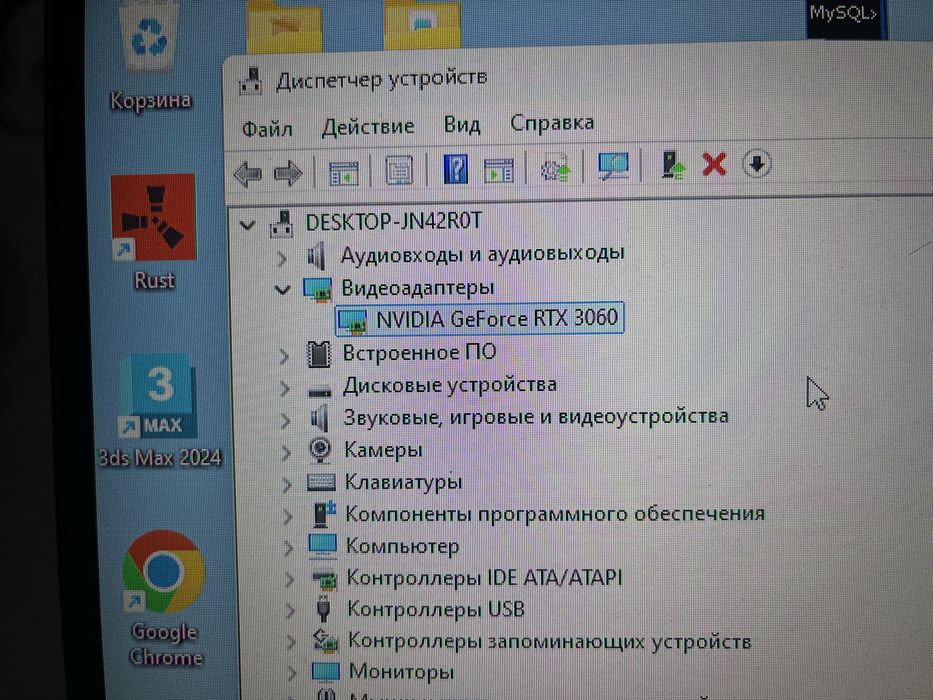Open the Справка menu

point(552,123)
